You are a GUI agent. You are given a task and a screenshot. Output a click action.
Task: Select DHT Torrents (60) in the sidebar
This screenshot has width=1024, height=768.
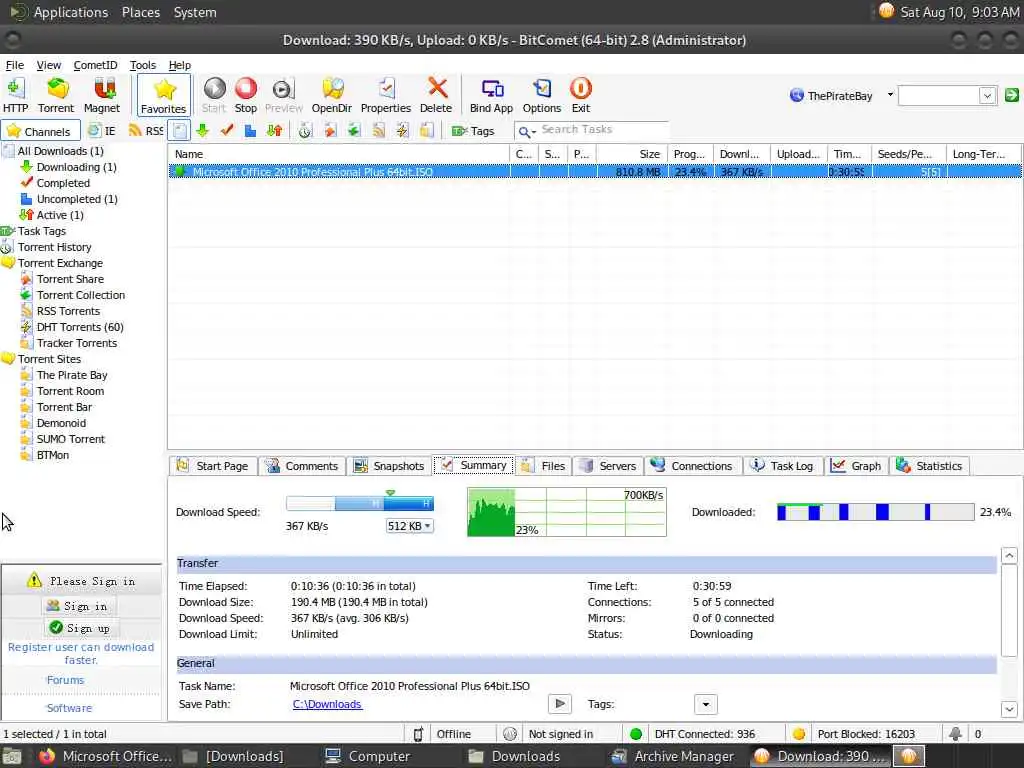click(80, 327)
